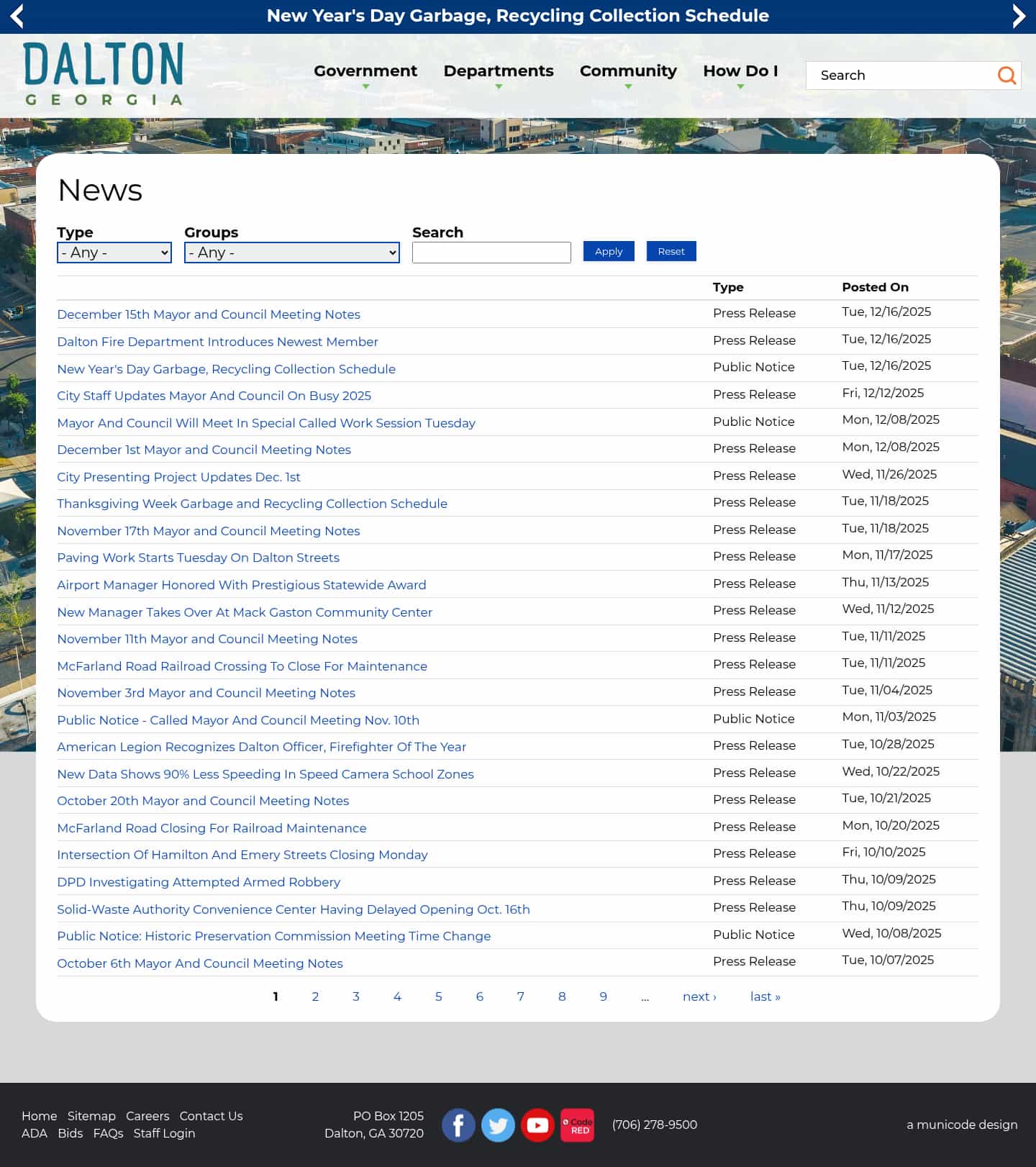
Task: Open November 11th Mayor and Council Meeting Notes
Action: click(x=207, y=639)
